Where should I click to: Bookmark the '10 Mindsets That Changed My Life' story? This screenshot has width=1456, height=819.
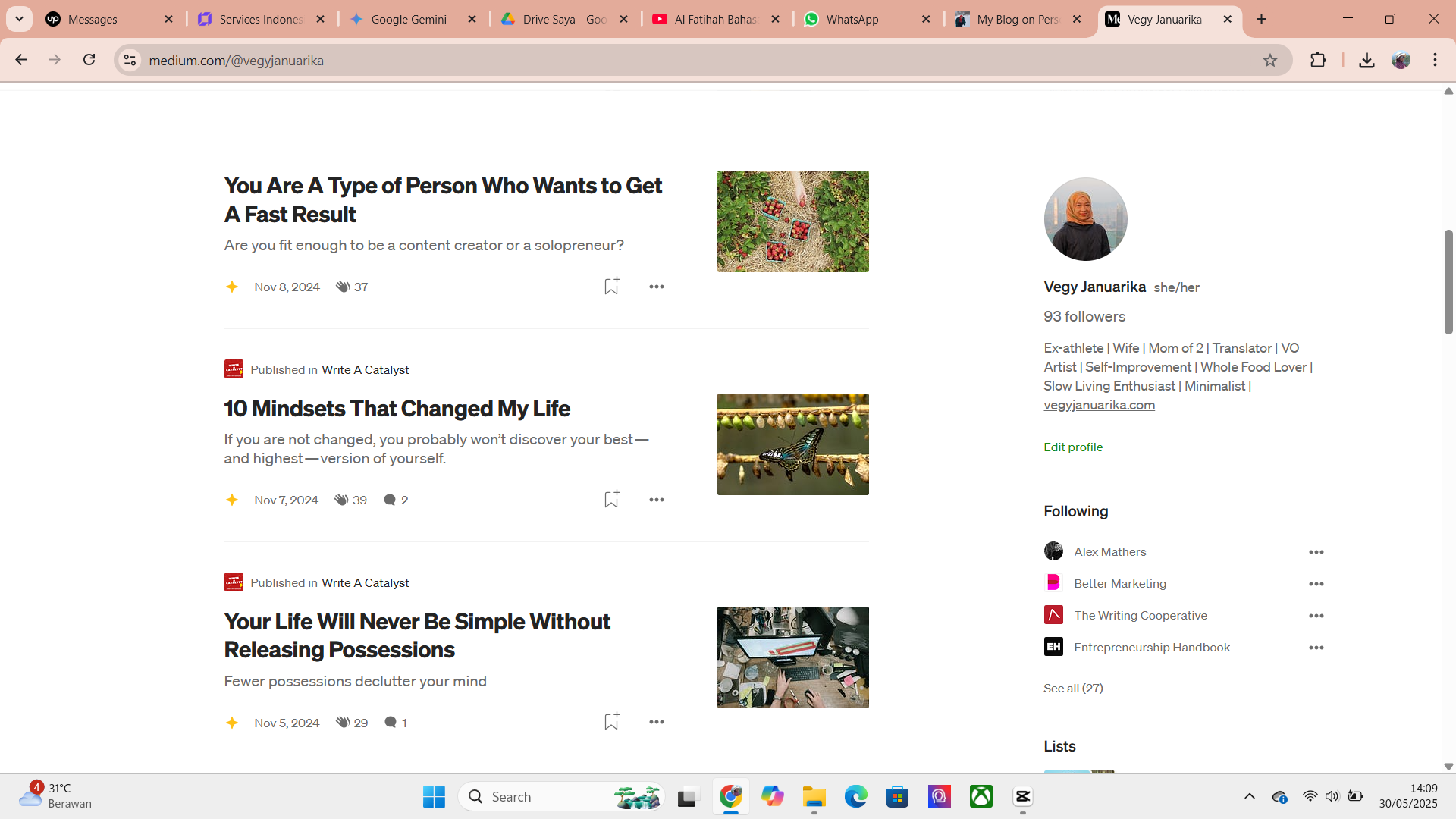(x=611, y=499)
